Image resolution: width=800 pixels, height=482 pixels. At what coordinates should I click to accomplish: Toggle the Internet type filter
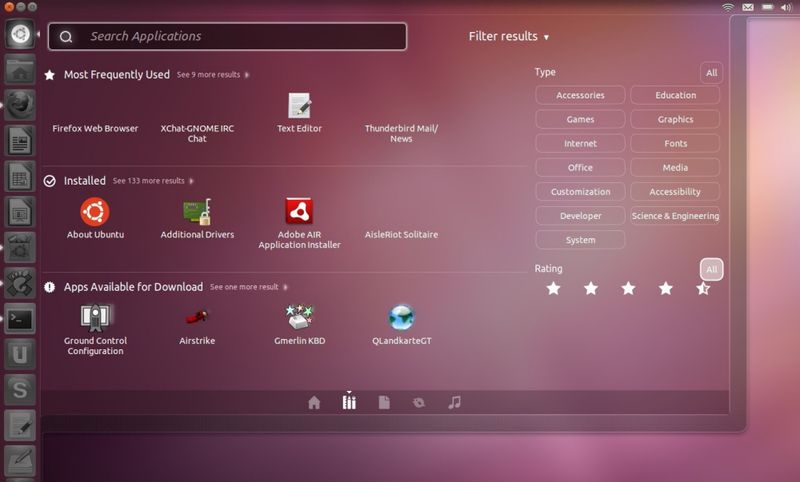580,143
